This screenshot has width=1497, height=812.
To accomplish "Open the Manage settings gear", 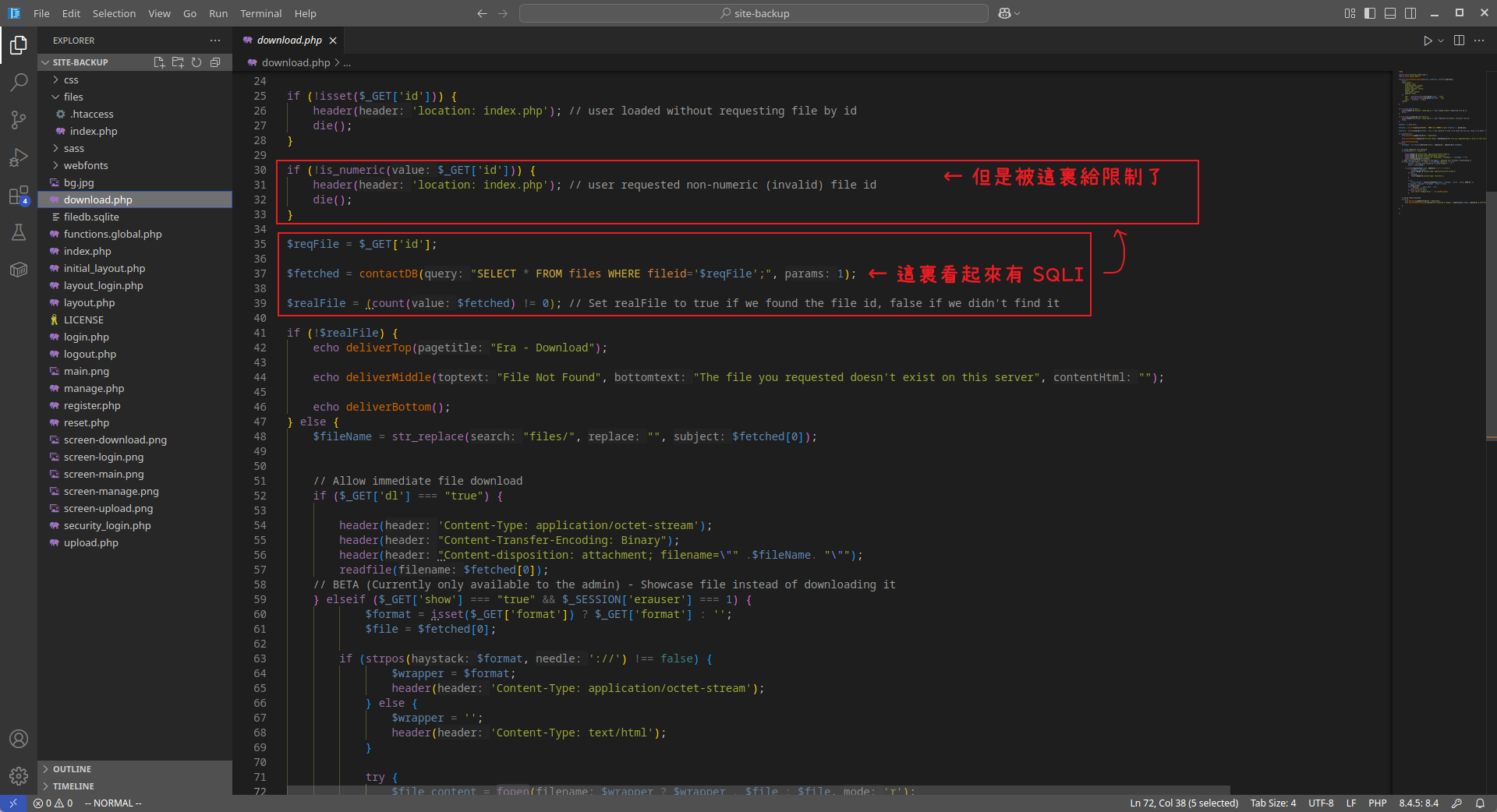I will (x=19, y=776).
